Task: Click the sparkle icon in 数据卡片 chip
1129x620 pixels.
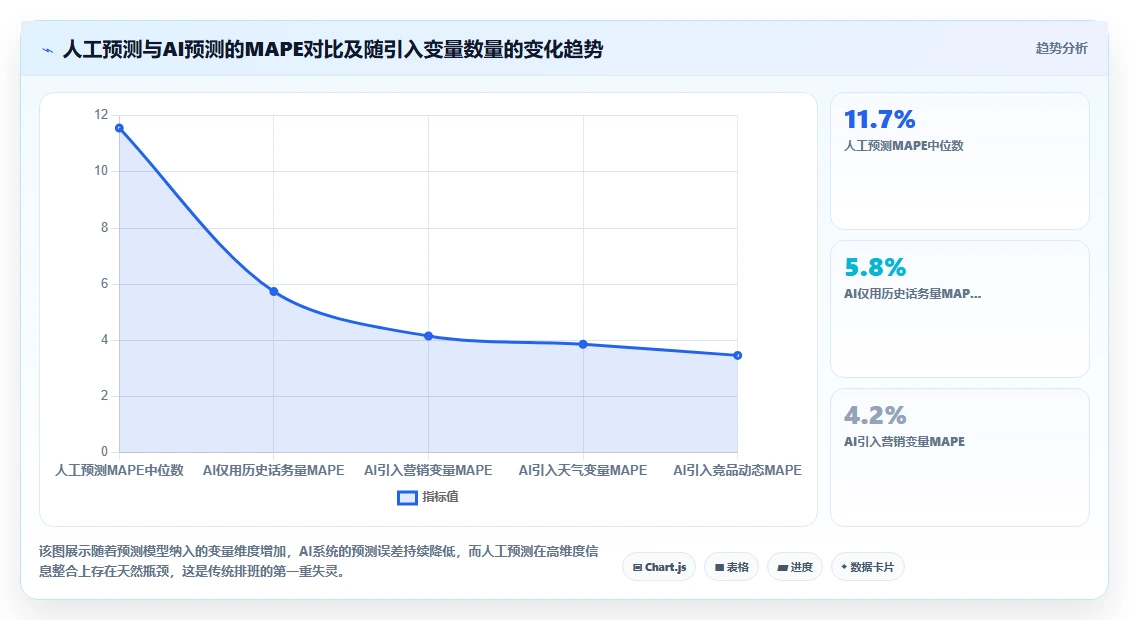Action: click(x=844, y=567)
